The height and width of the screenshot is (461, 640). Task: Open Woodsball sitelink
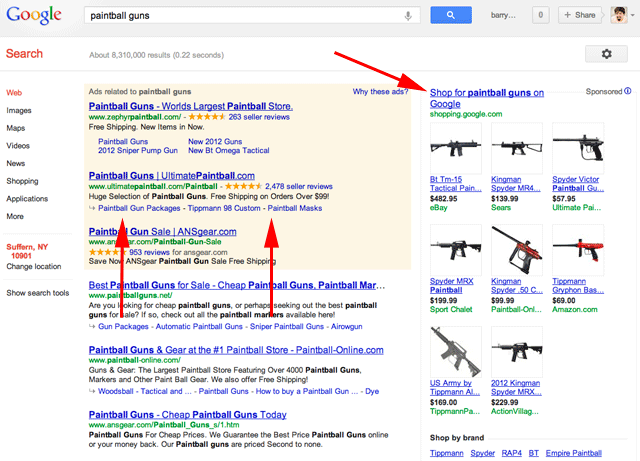116,391
